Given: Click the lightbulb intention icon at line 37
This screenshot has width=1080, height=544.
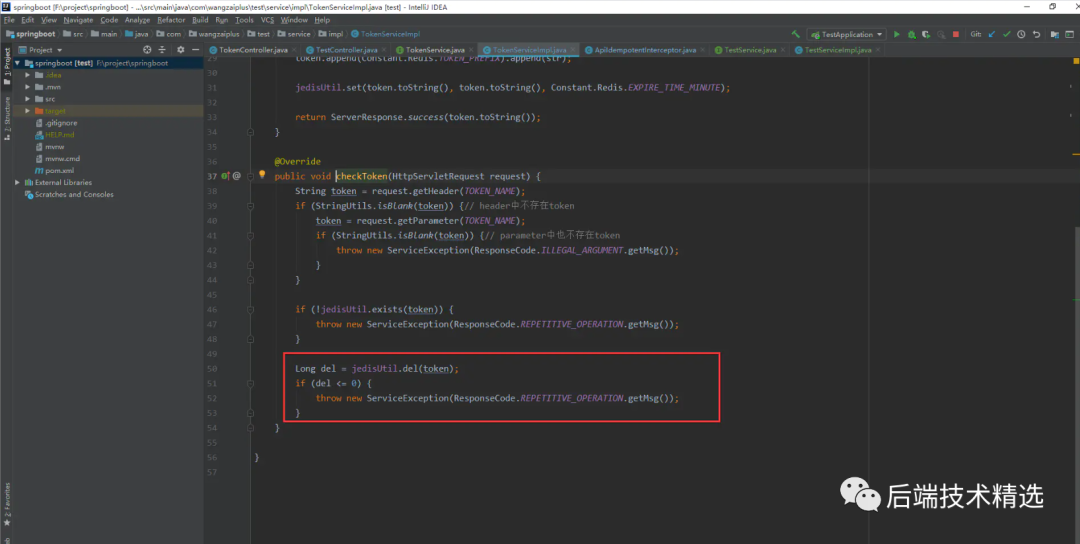Looking at the screenshot, I should (262, 175).
